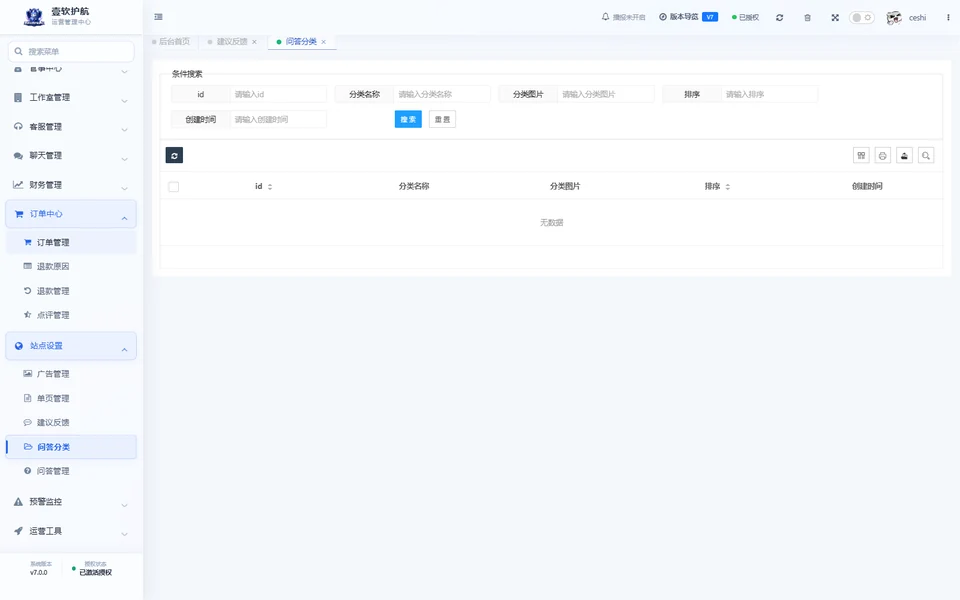Toggle the search panel with magnifier icon
Image resolution: width=960 pixels, height=600 pixels.
point(926,156)
